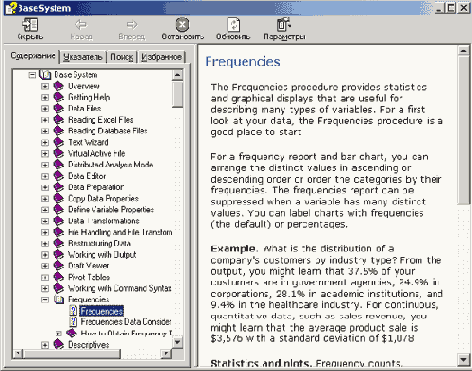Switch to the Указатель tab
This screenshot has width=472, height=371.
[x=83, y=57]
